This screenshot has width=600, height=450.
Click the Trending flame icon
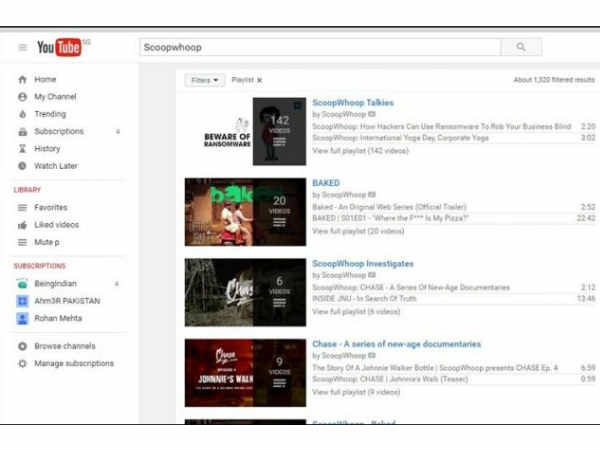(x=23, y=114)
